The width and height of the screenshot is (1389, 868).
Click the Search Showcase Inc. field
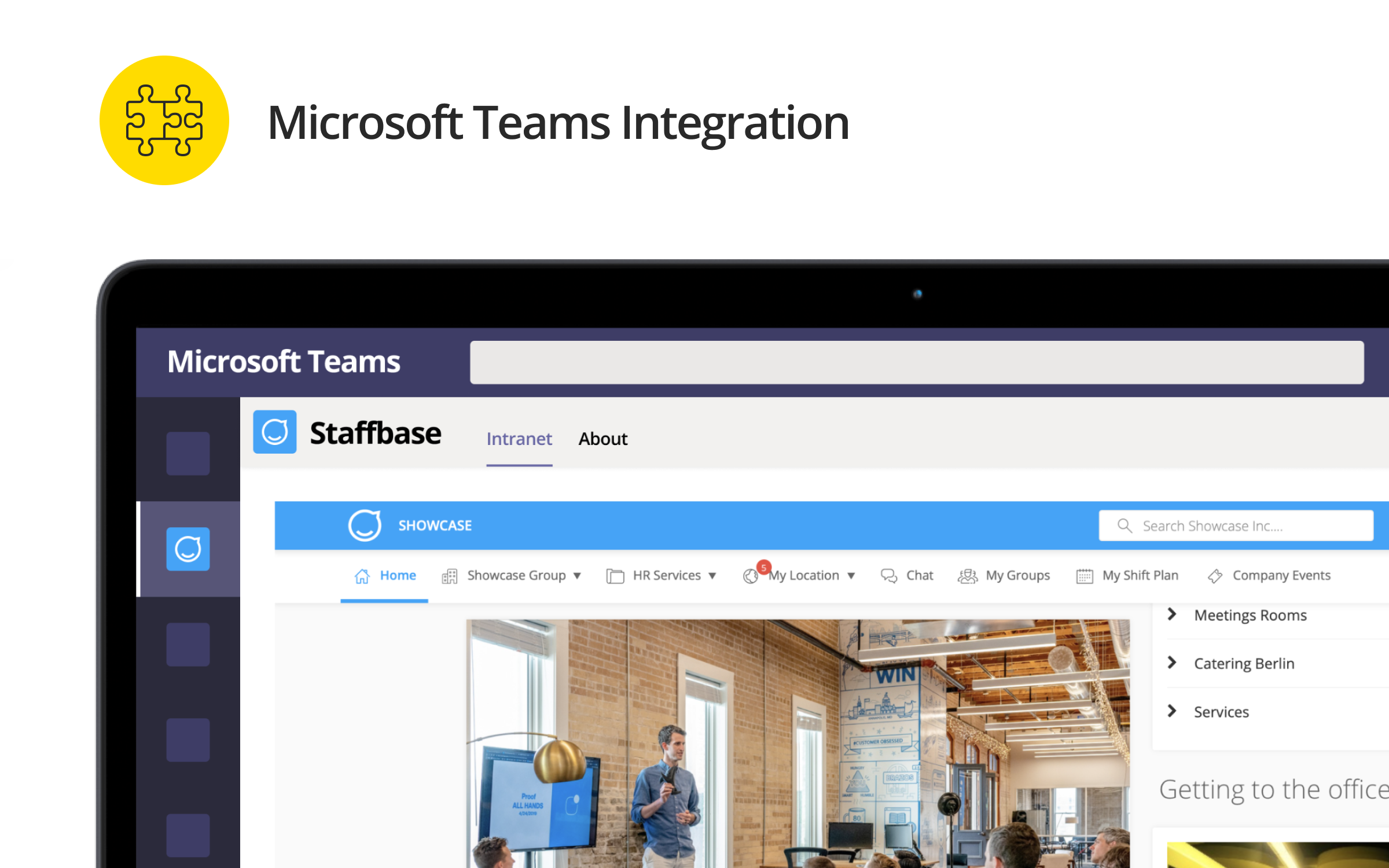pyautogui.click(x=1236, y=525)
